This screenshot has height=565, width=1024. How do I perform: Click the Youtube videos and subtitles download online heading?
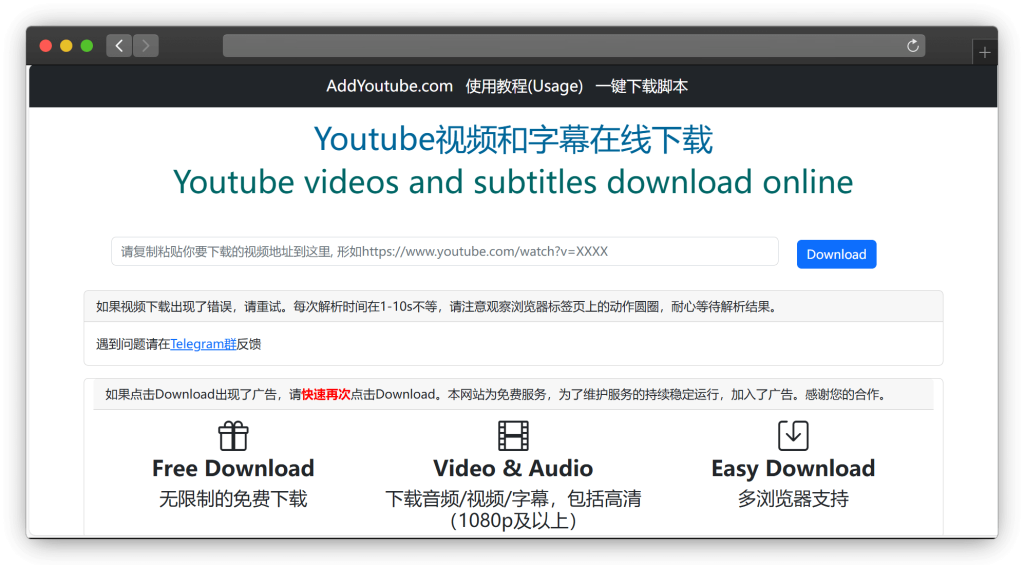coord(513,182)
